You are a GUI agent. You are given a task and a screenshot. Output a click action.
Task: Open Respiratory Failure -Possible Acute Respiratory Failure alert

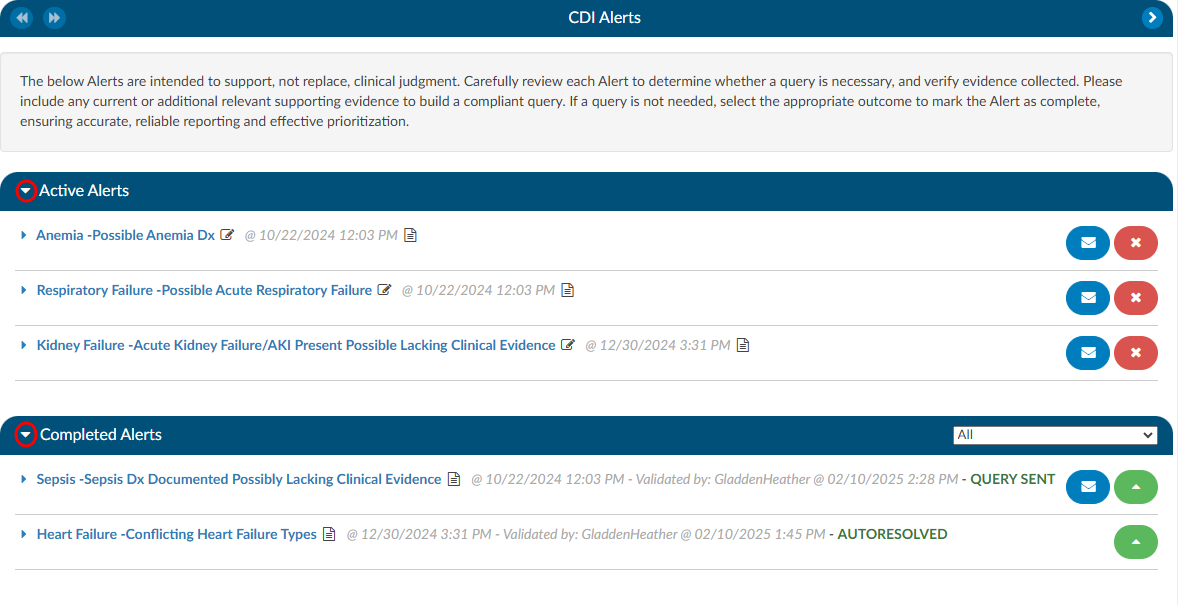[204, 290]
